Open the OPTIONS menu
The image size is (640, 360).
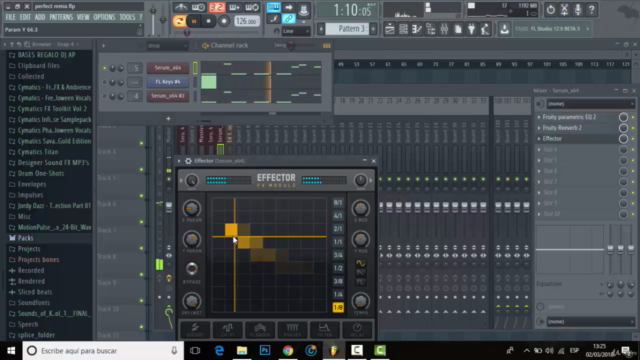[x=104, y=17]
